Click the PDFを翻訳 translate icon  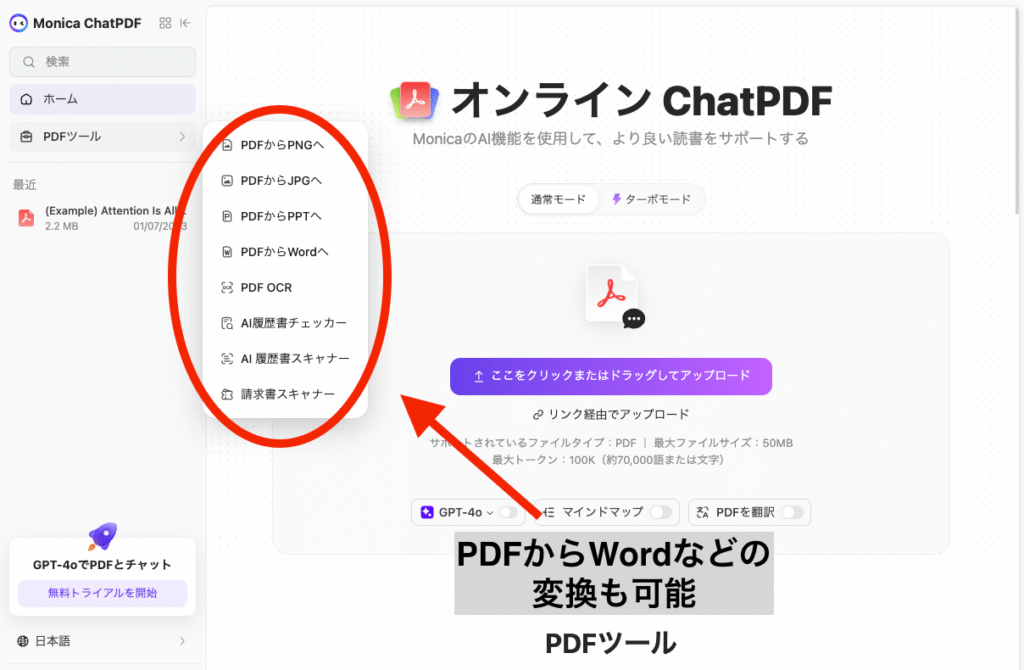[703, 513]
